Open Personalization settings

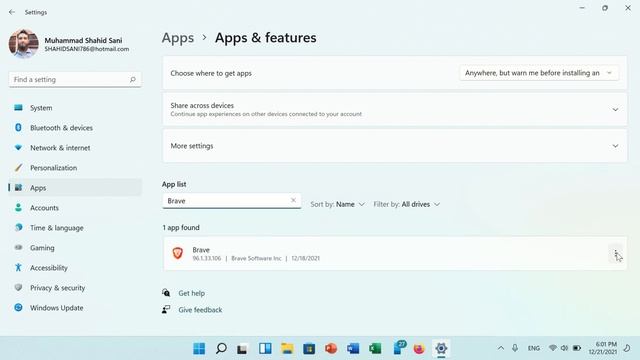75,168
